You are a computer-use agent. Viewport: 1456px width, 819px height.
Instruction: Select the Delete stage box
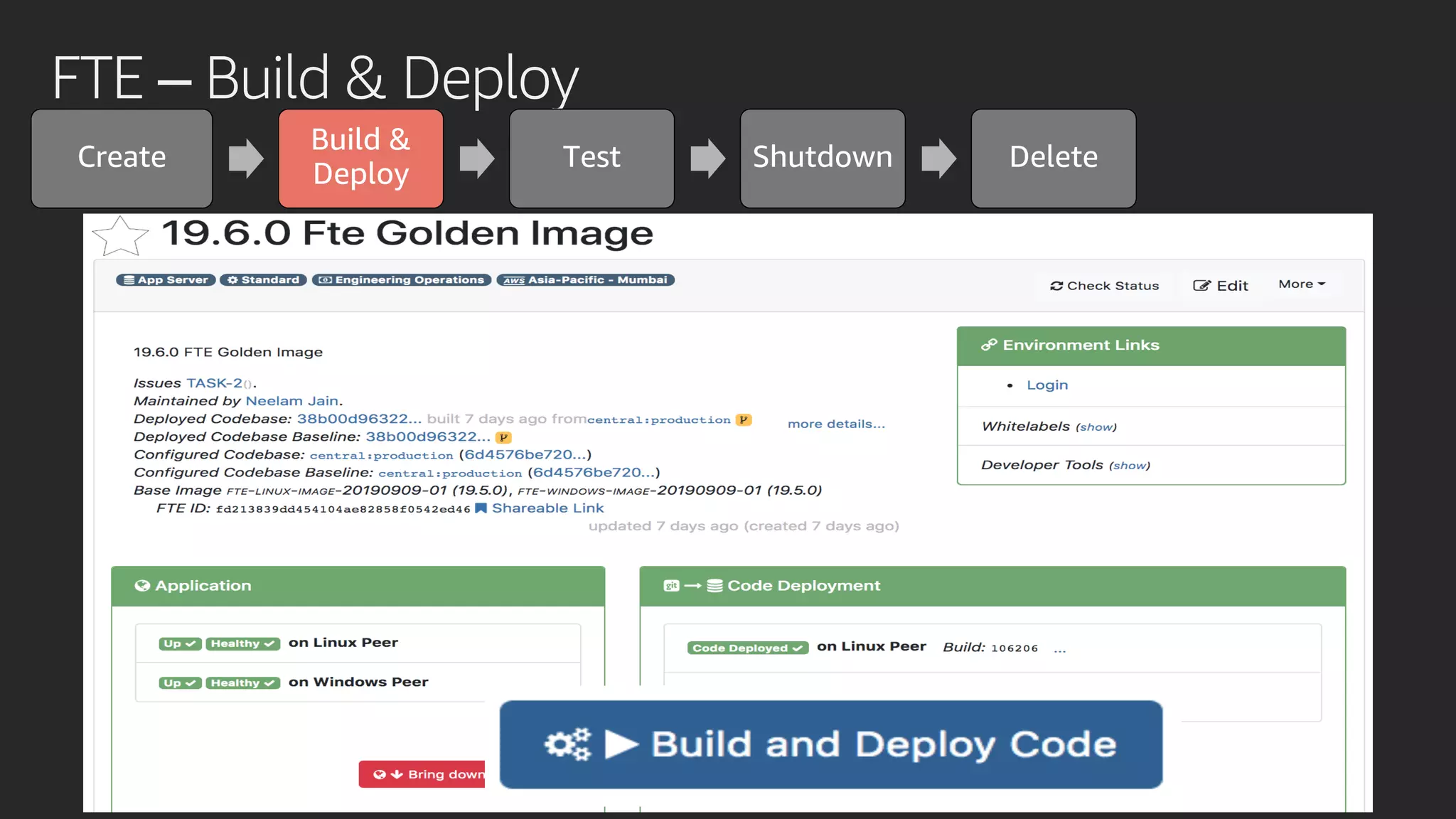[x=1054, y=158]
